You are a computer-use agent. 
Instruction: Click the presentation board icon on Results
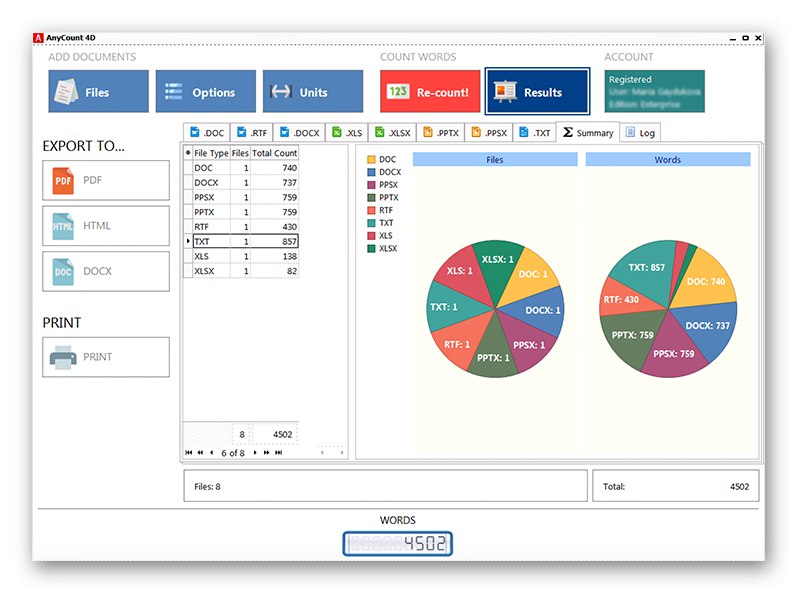tap(505, 91)
